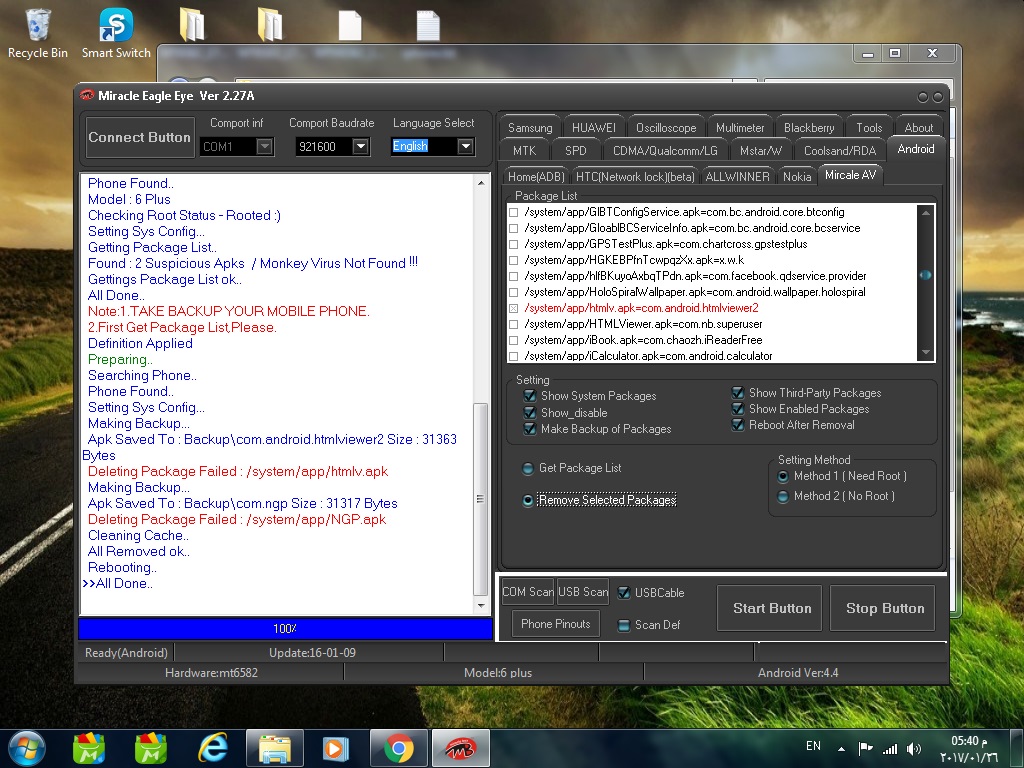This screenshot has height=768, width=1024.
Task: Switch to the SPD tab
Action: point(575,151)
